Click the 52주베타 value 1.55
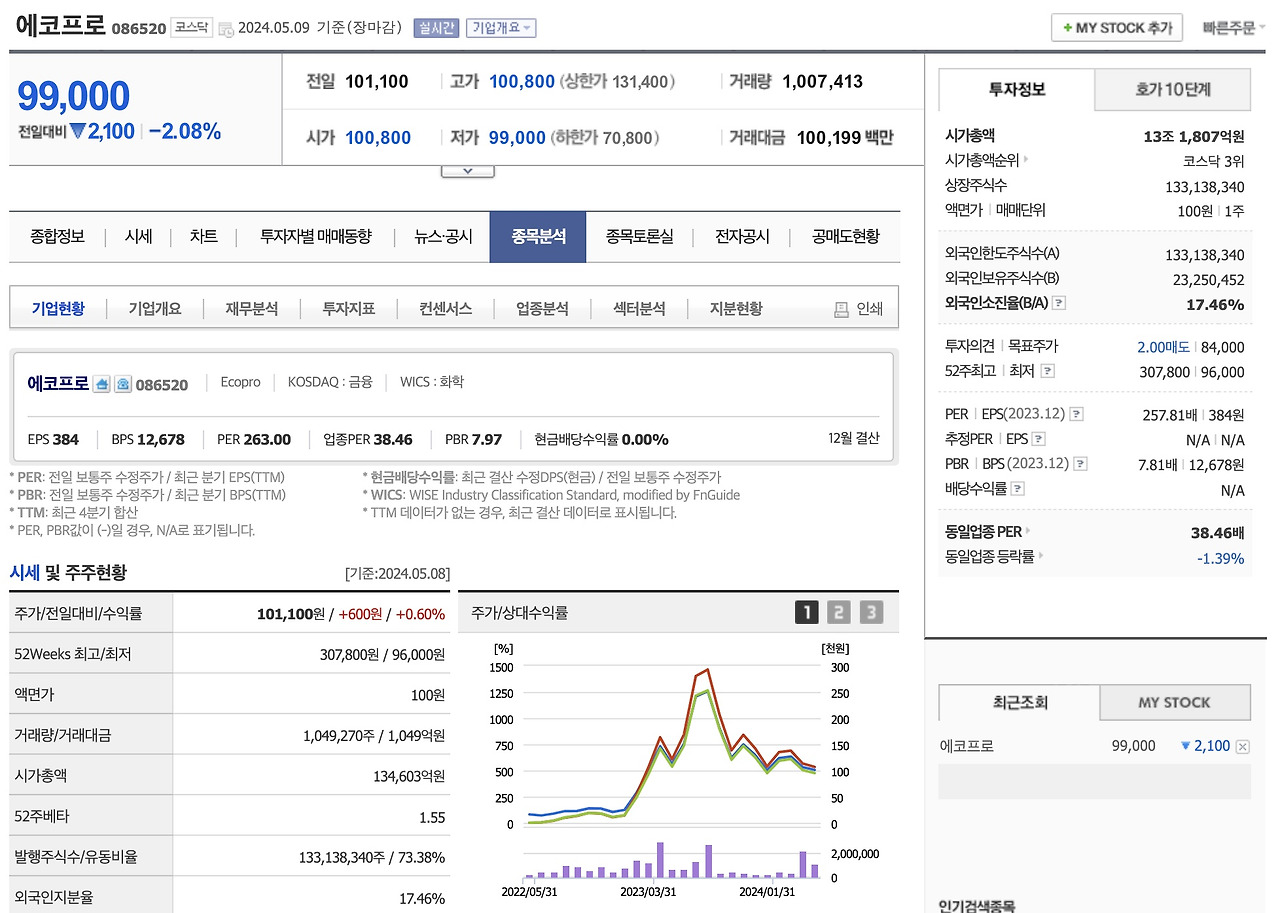The height and width of the screenshot is (913, 1280). 432,817
